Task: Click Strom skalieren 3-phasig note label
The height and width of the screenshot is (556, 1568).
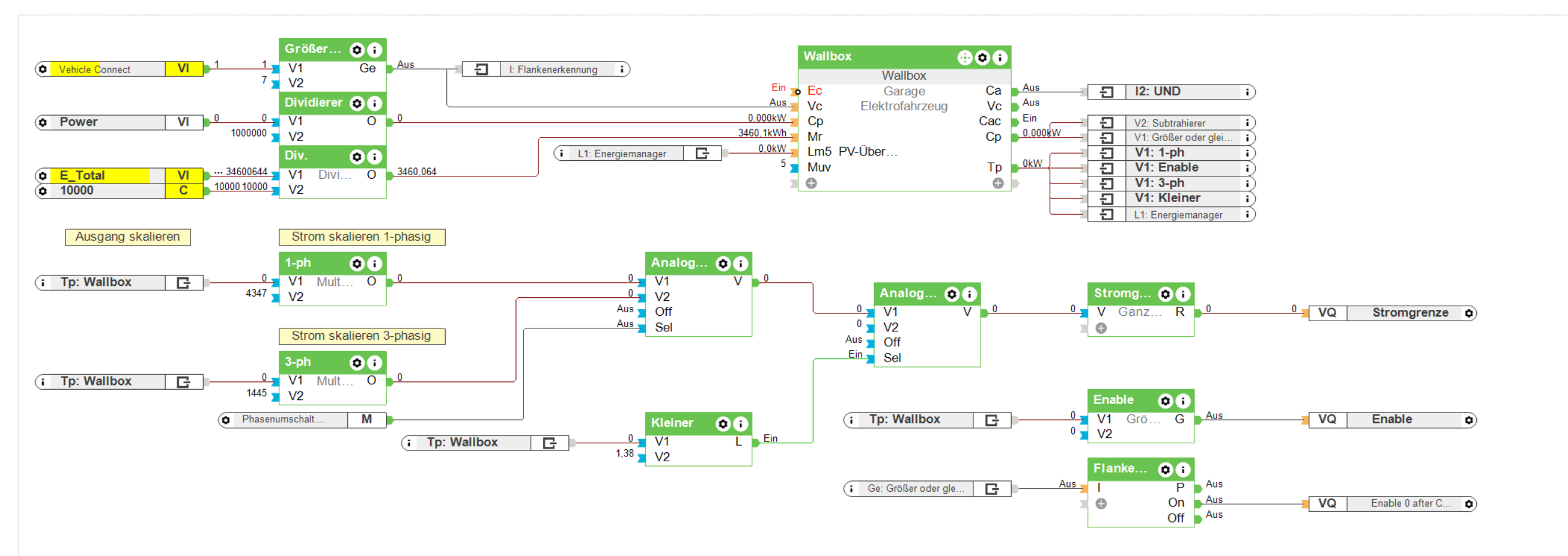Action: tap(362, 336)
